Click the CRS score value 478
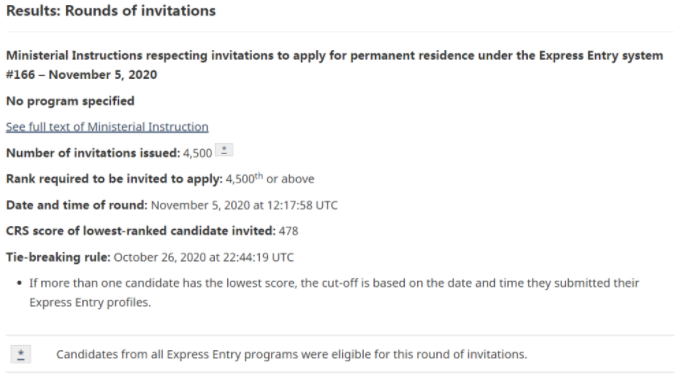692x376 pixels. point(289,231)
